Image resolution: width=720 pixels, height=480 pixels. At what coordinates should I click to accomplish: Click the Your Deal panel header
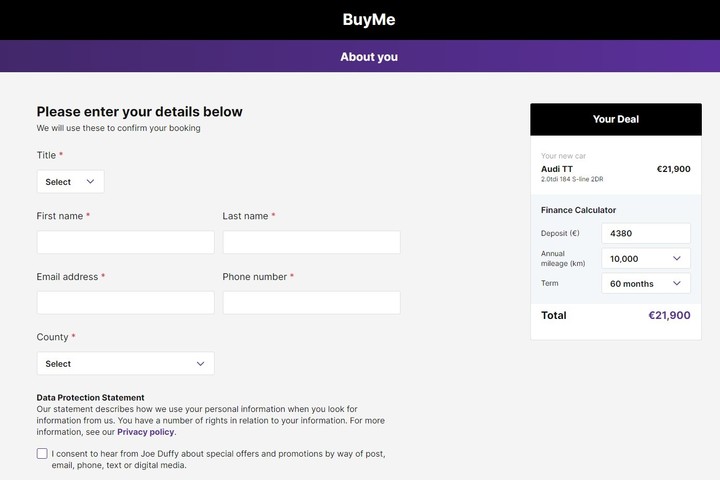pos(615,119)
